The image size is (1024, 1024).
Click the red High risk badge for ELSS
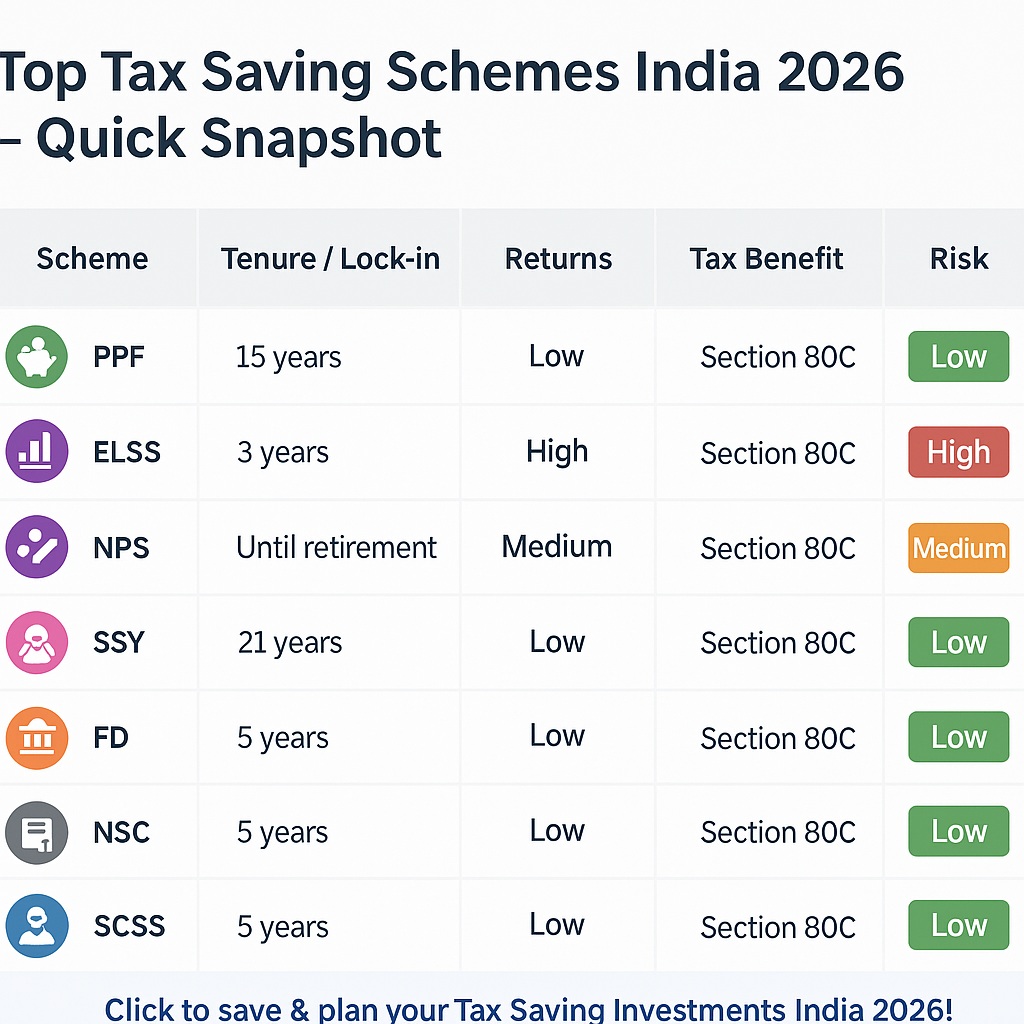tap(958, 452)
